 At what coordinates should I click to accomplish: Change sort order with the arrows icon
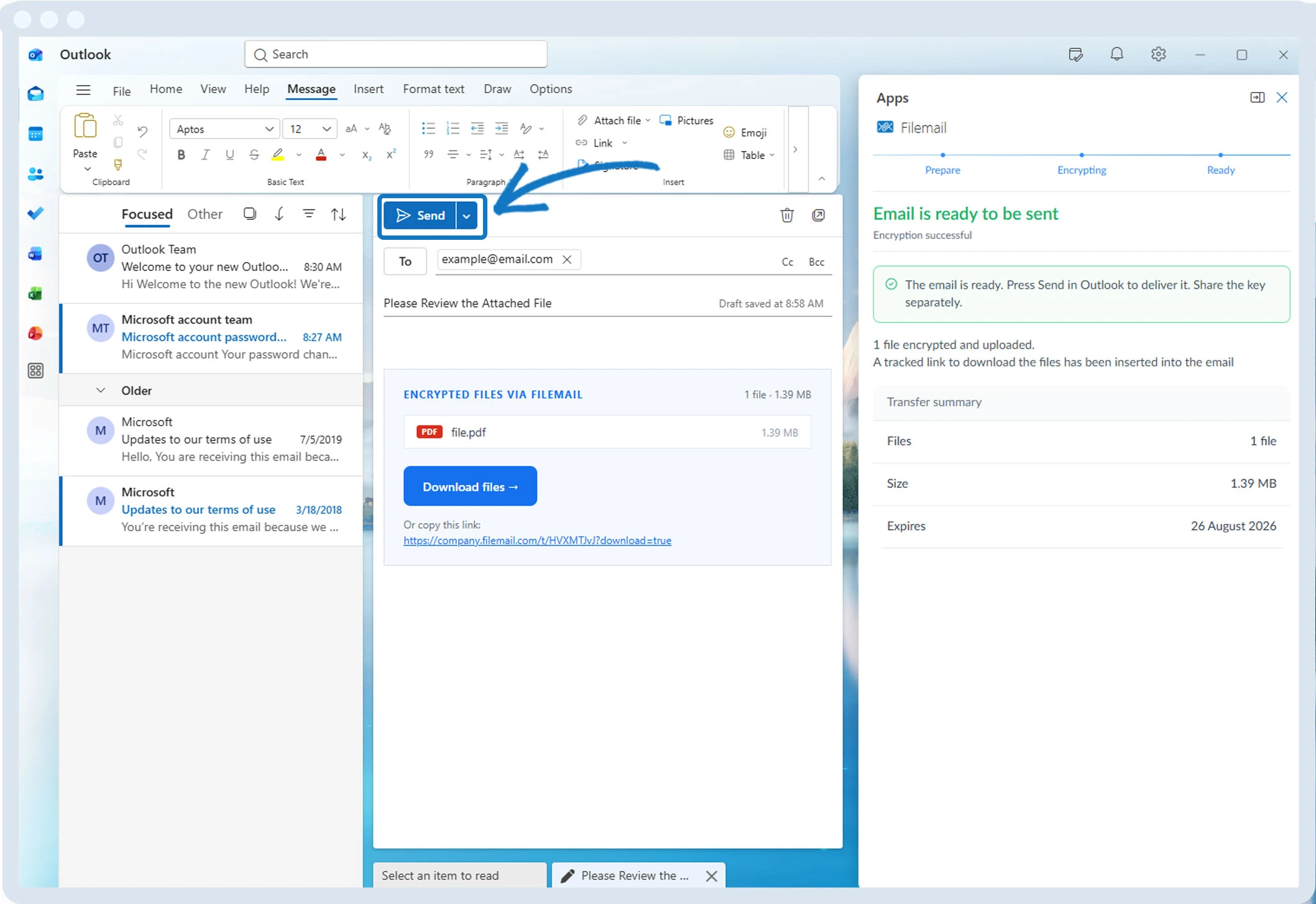tap(338, 214)
